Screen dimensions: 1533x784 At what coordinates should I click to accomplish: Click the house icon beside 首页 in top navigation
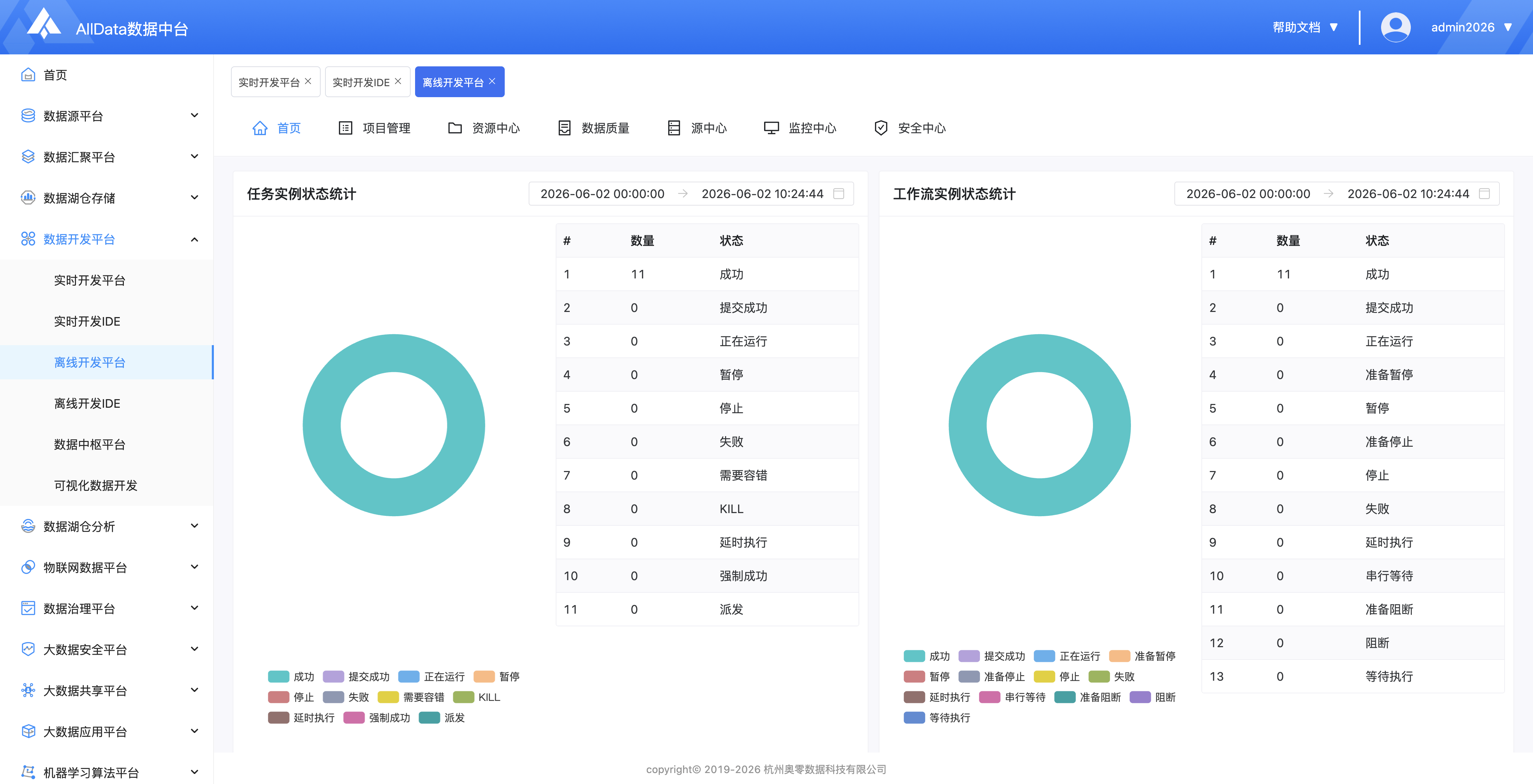pos(260,129)
